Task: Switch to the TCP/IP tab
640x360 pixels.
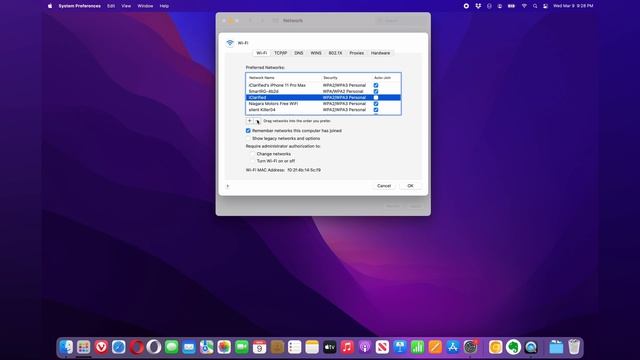Action: coord(280,53)
